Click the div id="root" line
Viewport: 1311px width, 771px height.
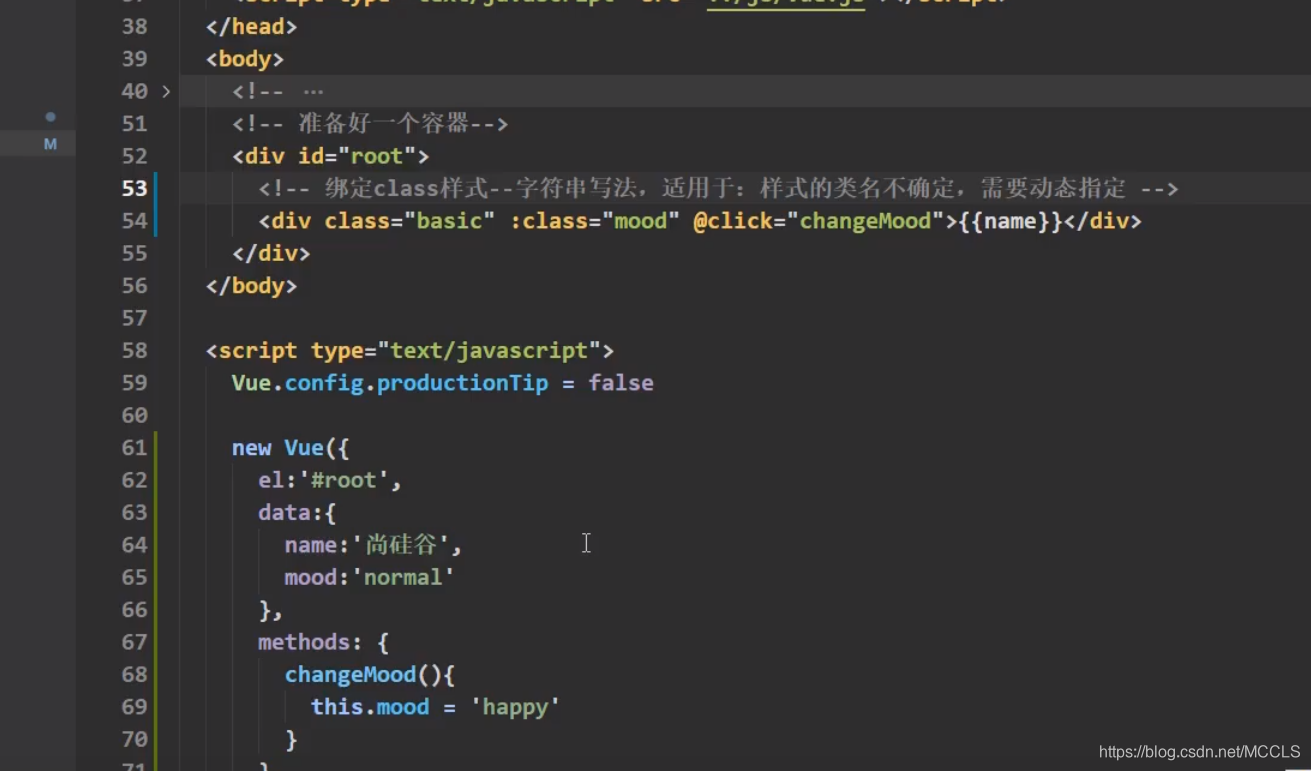330,156
